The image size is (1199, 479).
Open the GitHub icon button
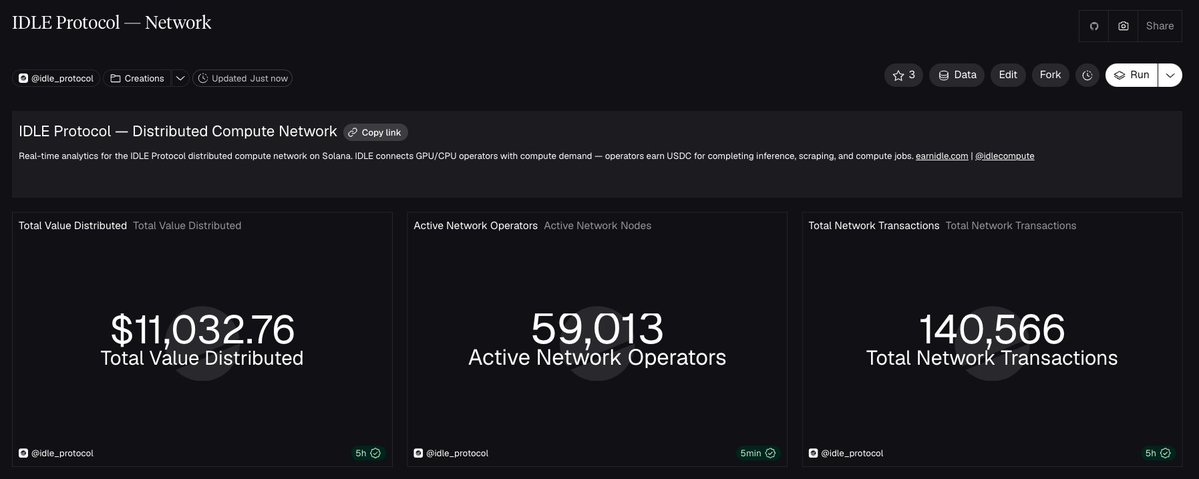click(x=1093, y=26)
